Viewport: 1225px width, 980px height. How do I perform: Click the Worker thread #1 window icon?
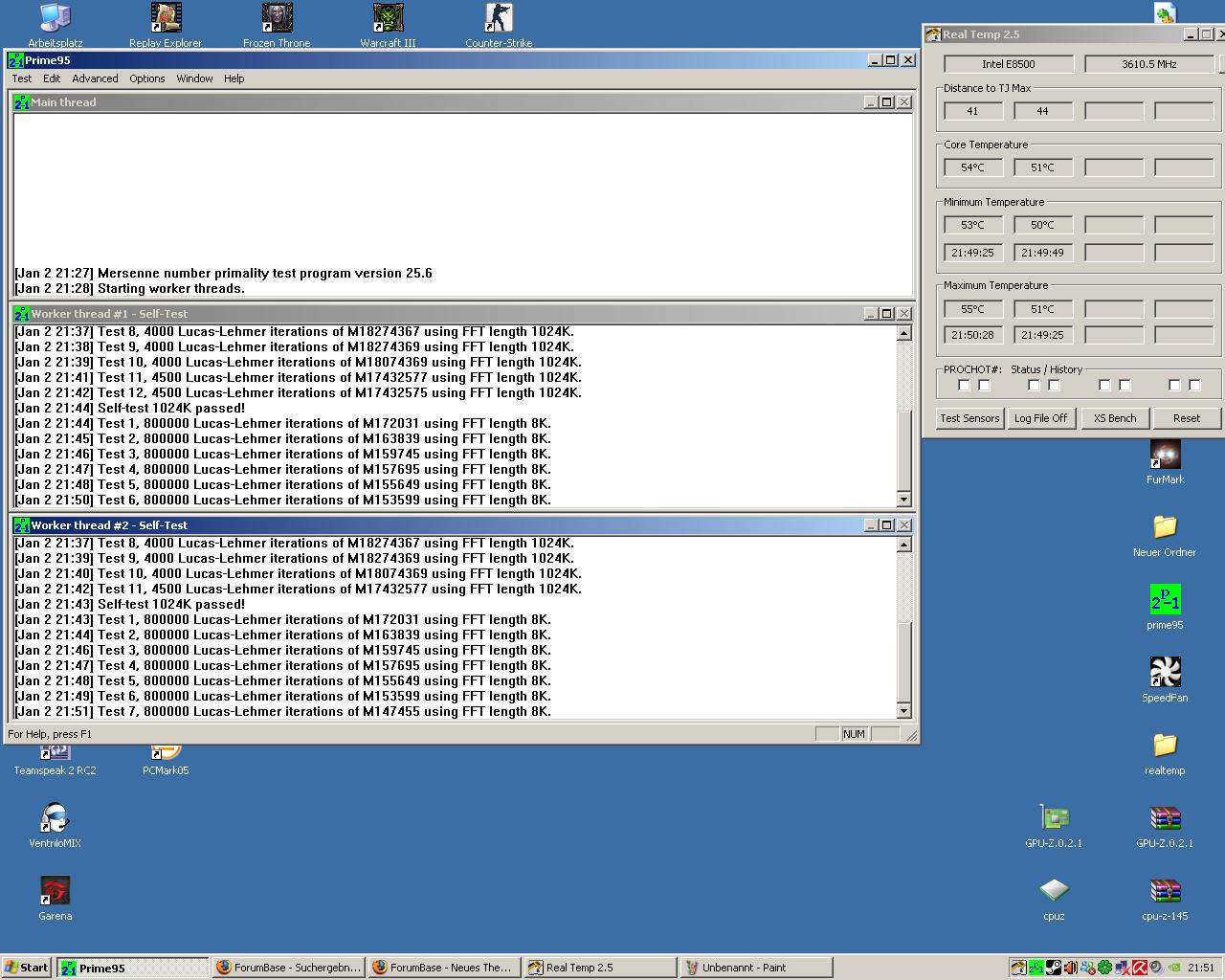pos(21,314)
